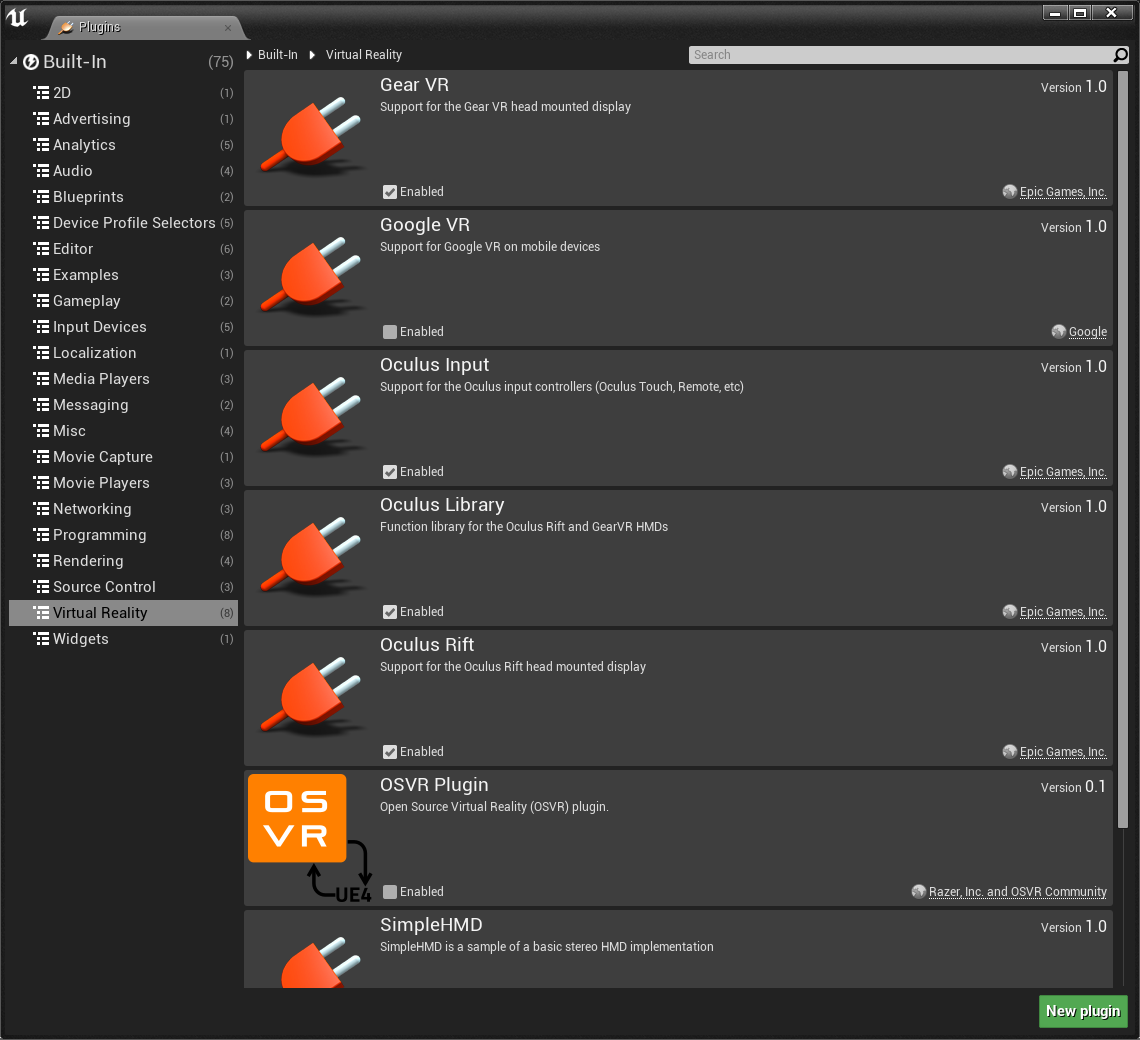Image resolution: width=1140 pixels, height=1040 pixels.
Task: Select the Virtual Reality category
Action: point(123,613)
